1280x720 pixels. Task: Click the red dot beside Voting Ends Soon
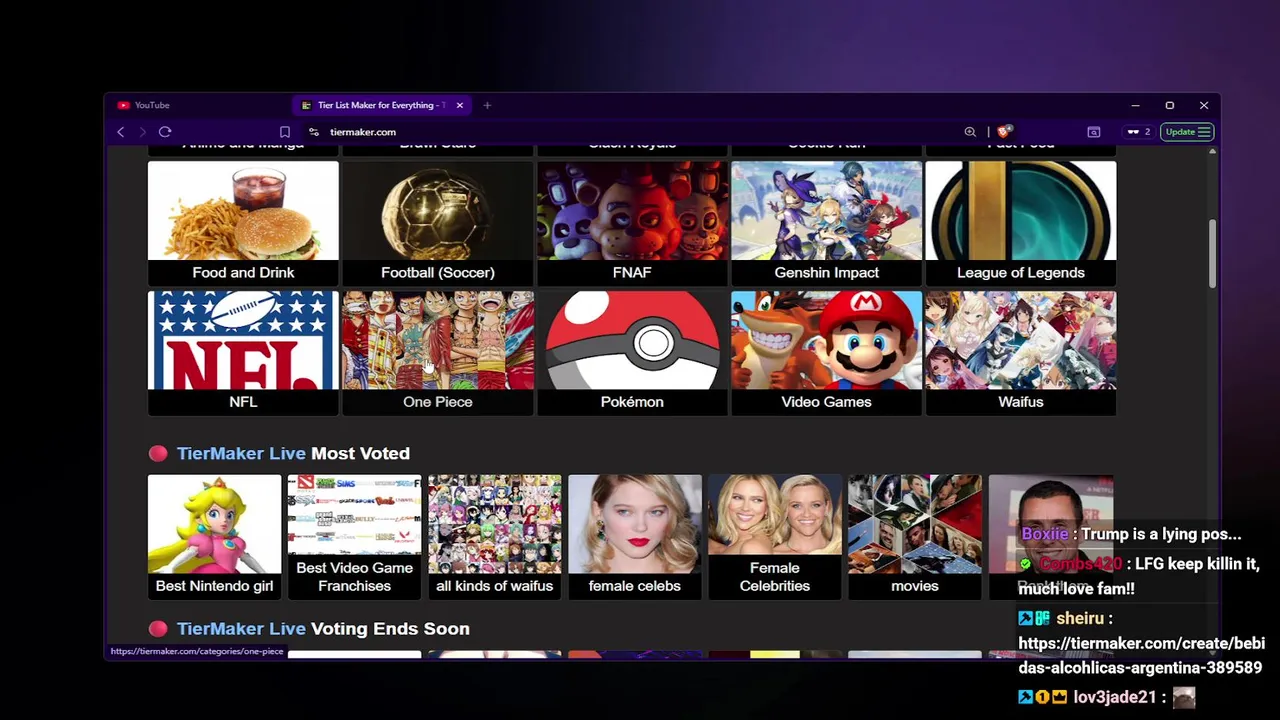point(158,628)
